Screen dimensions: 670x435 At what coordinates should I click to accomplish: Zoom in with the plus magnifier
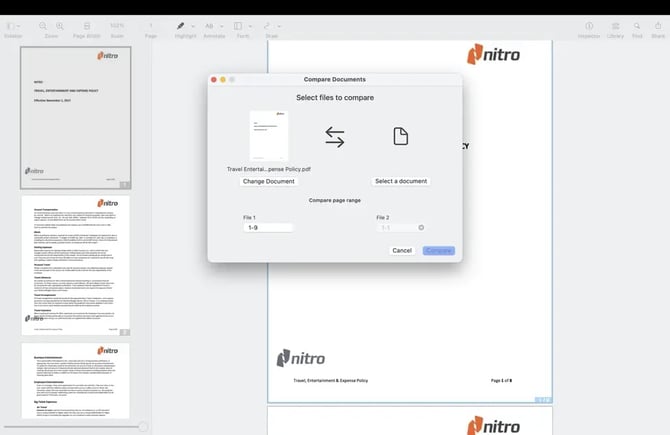pos(60,26)
